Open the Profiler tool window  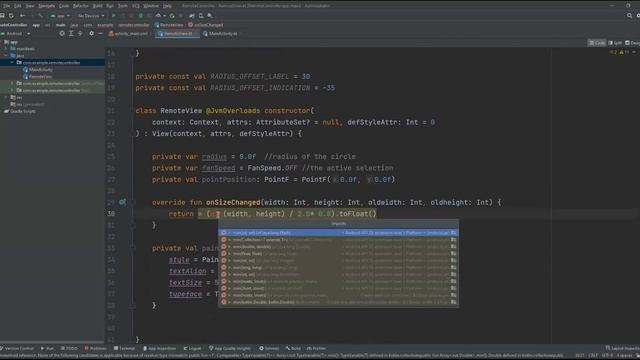pos(316,348)
